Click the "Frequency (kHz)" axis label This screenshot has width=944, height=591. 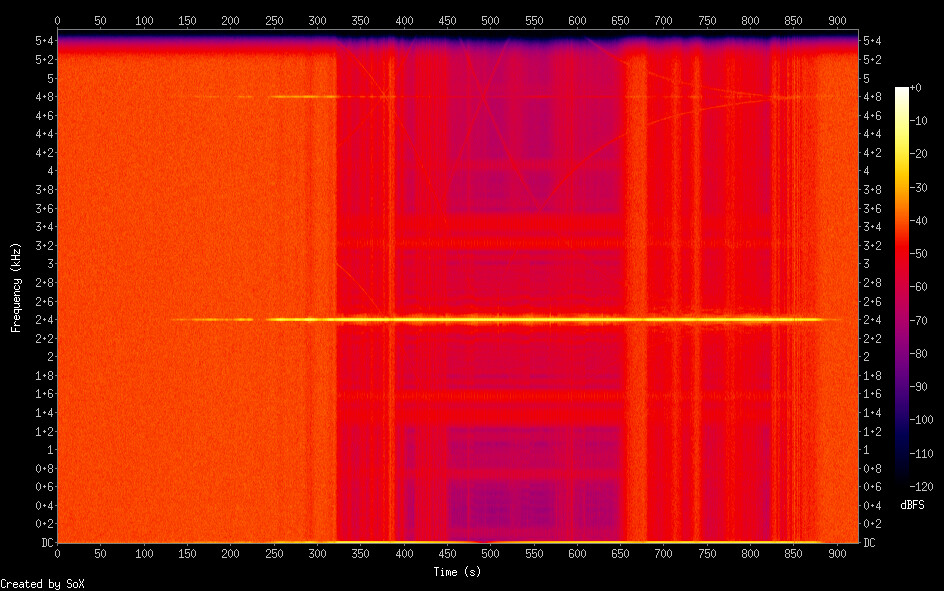[16, 287]
